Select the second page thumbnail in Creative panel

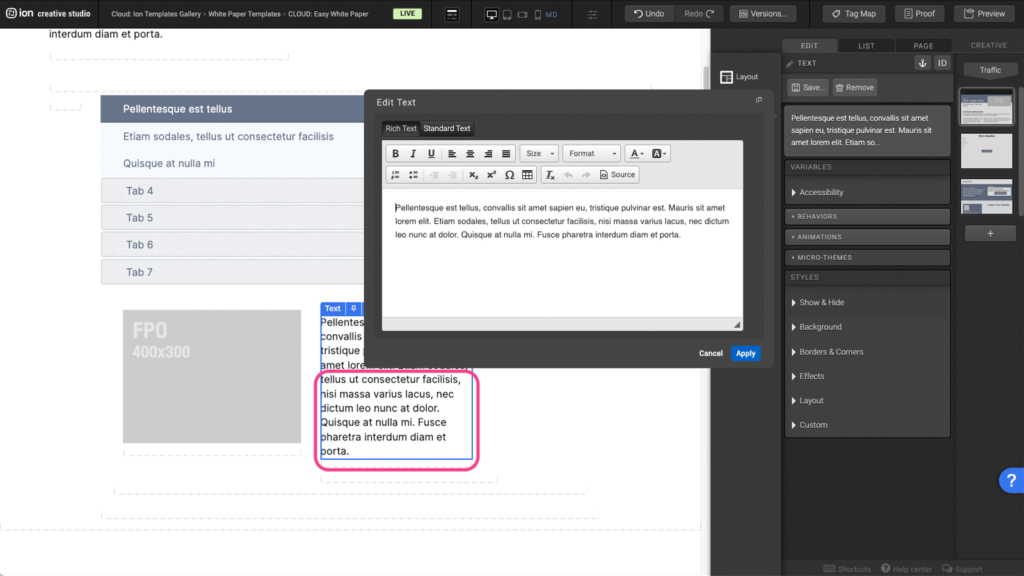986,151
